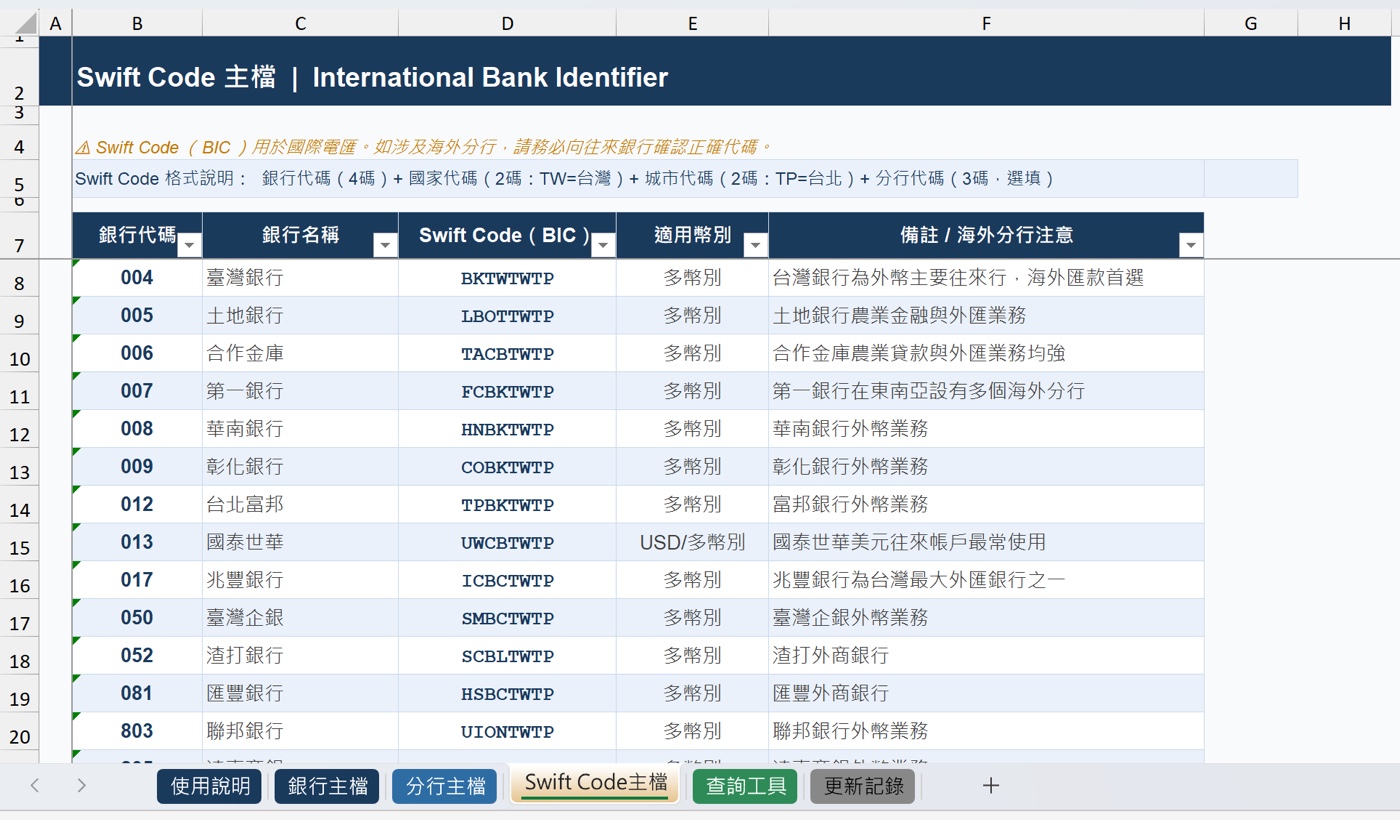Select column D header
This screenshot has width=1400, height=820.
[x=507, y=23]
